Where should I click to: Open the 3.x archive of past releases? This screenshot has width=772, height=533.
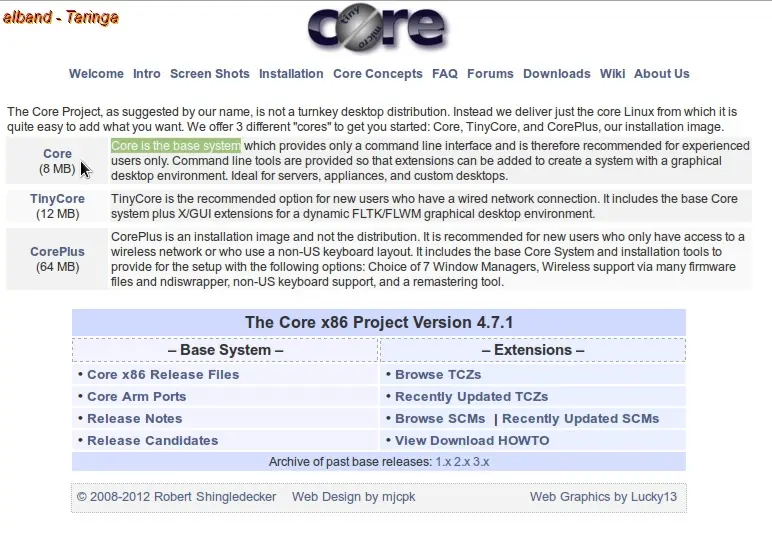(481, 462)
